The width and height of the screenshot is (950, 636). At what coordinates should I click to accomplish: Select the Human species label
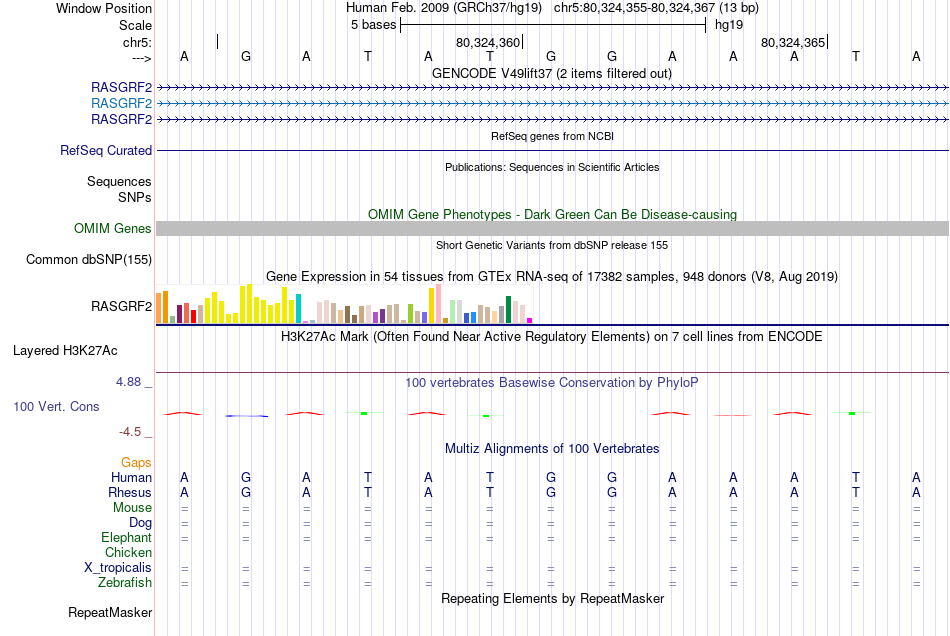pos(131,477)
